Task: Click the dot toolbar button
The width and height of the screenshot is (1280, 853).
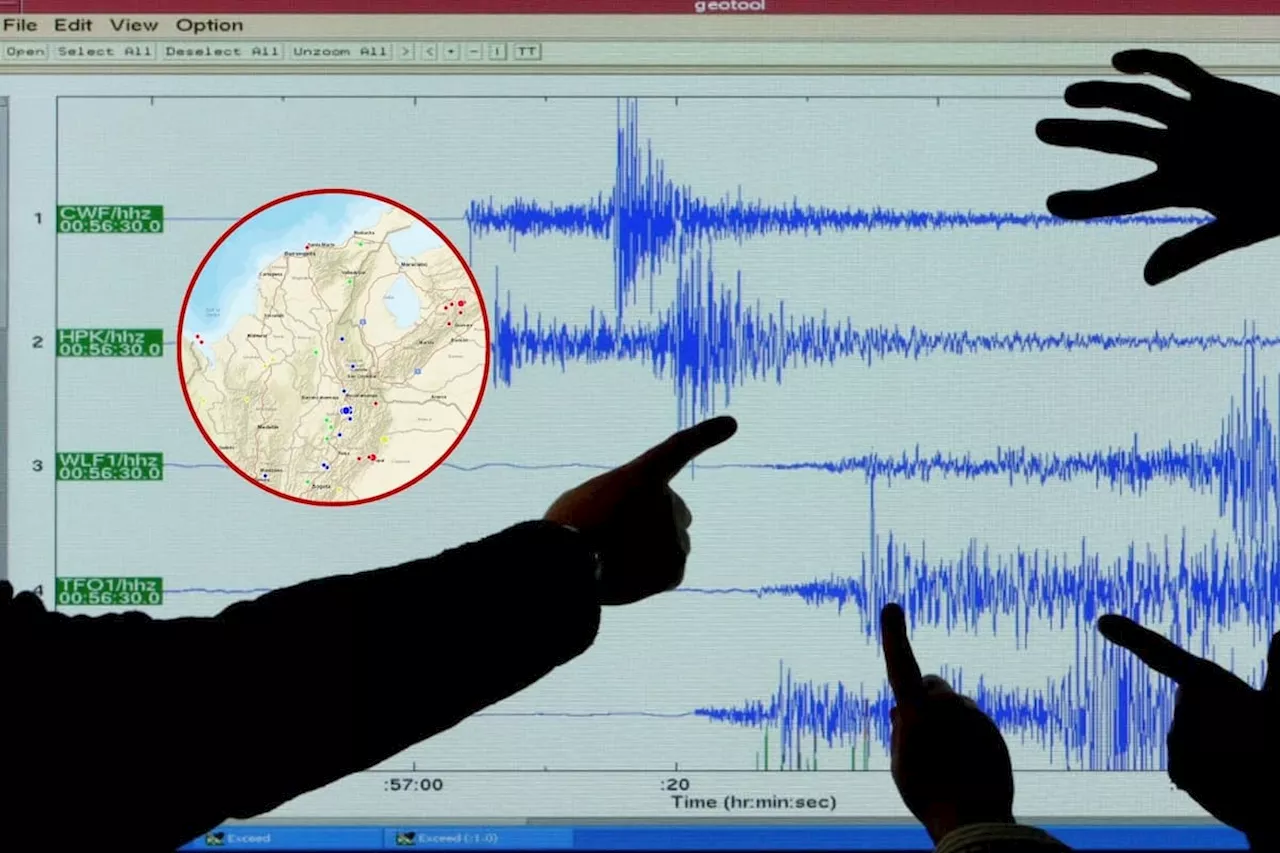Action: [x=452, y=51]
